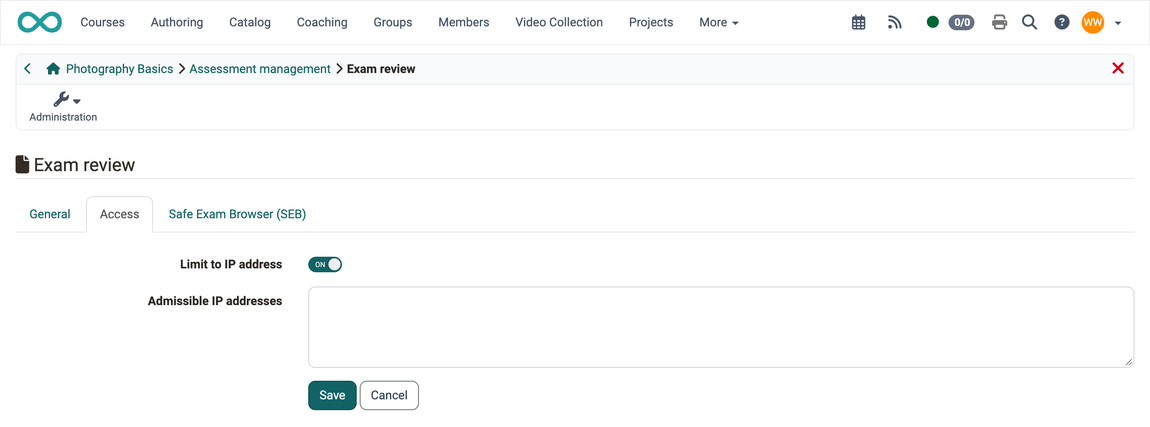1150x427 pixels.
Task: Select the Access tab
Action: click(x=120, y=214)
